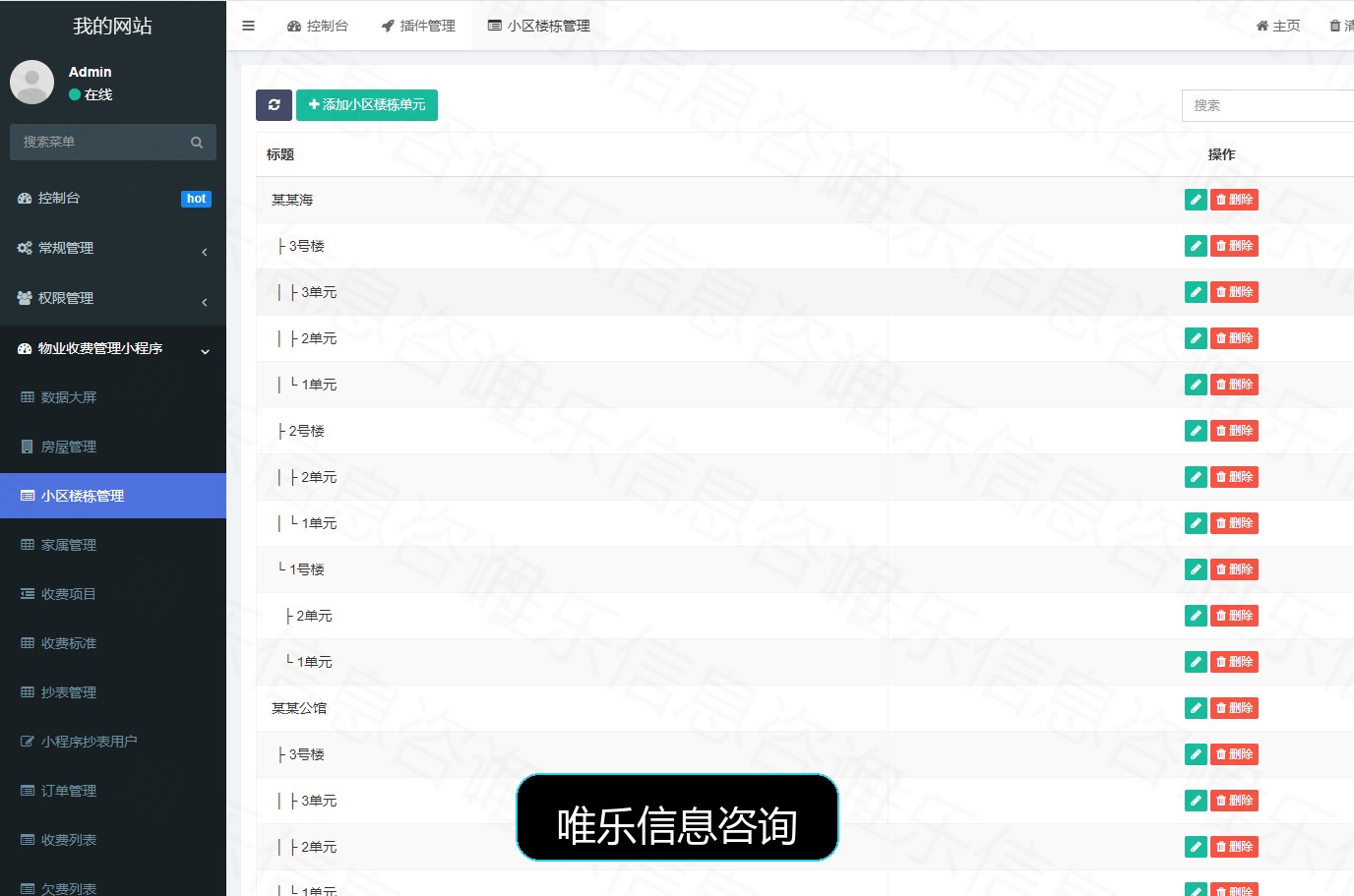
Task: Click the 房屋管理 building icon in sidebar
Action: pyautogui.click(x=28, y=447)
